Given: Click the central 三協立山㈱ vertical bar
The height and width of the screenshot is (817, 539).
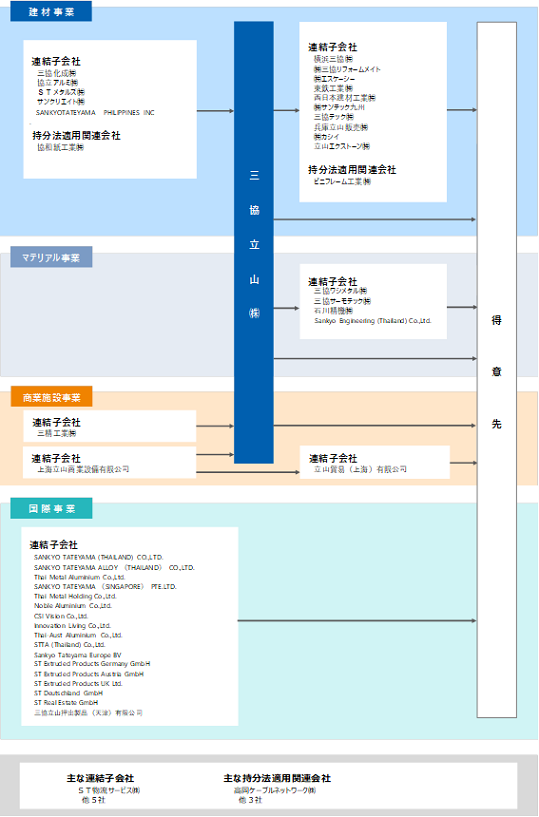Looking at the screenshot, I should [254, 242].
